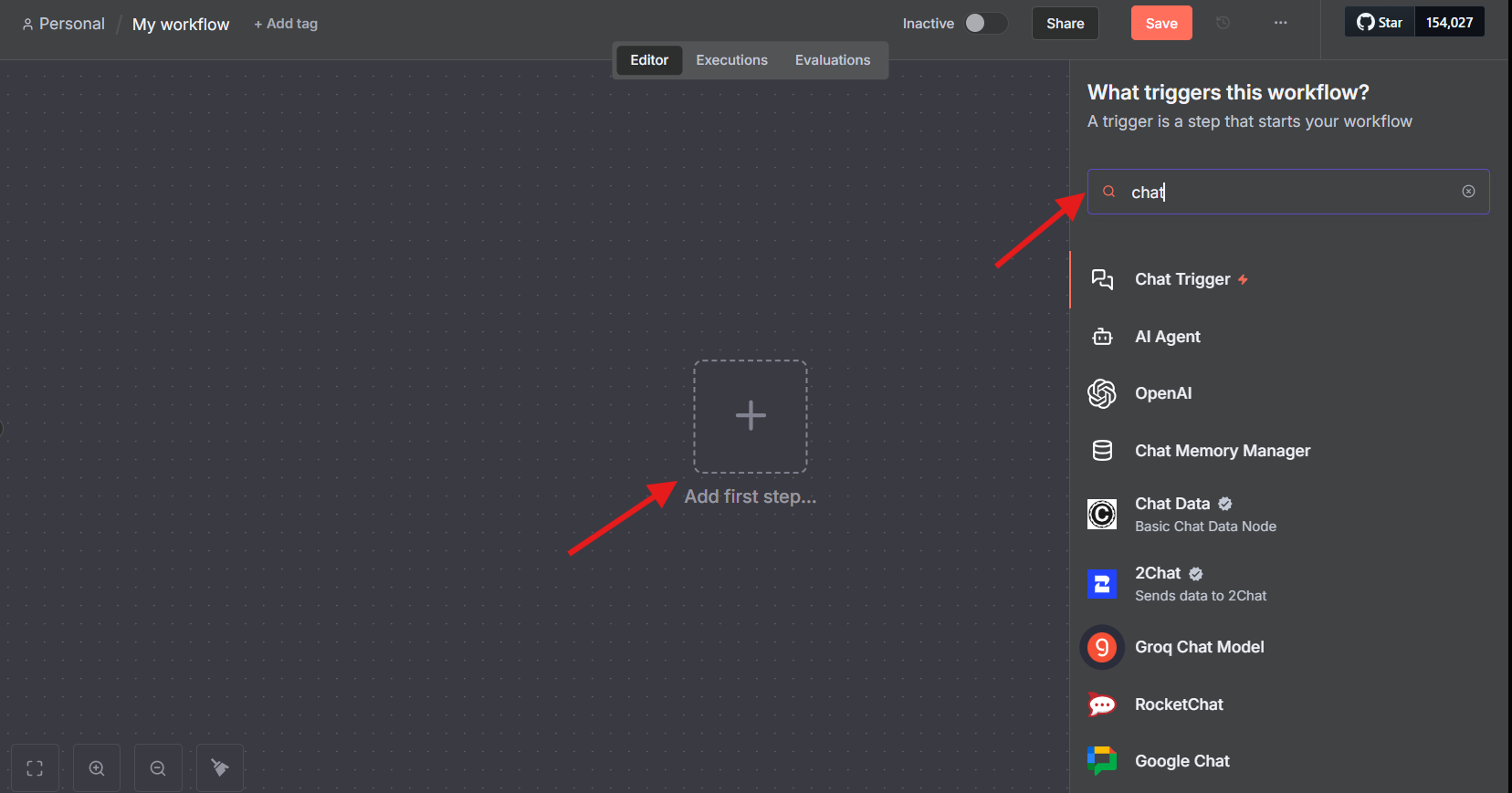Image resolution: width=1512 pixels, height=793 pixels.
Task: Click the Chat Trigger speech bubbles icon
Action: 1102,279
